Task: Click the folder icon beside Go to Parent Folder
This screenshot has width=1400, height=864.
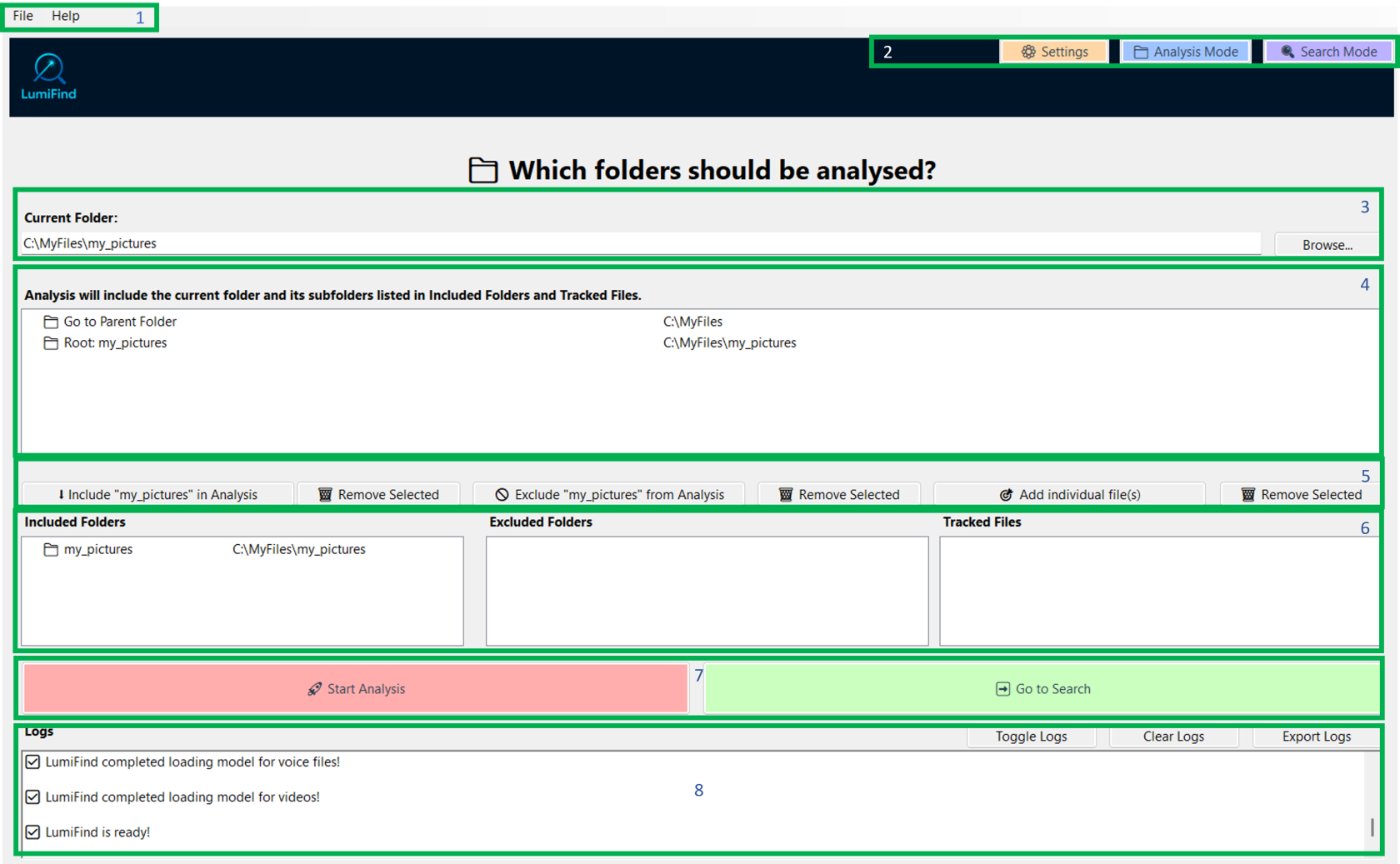Action: click(51, 322)
